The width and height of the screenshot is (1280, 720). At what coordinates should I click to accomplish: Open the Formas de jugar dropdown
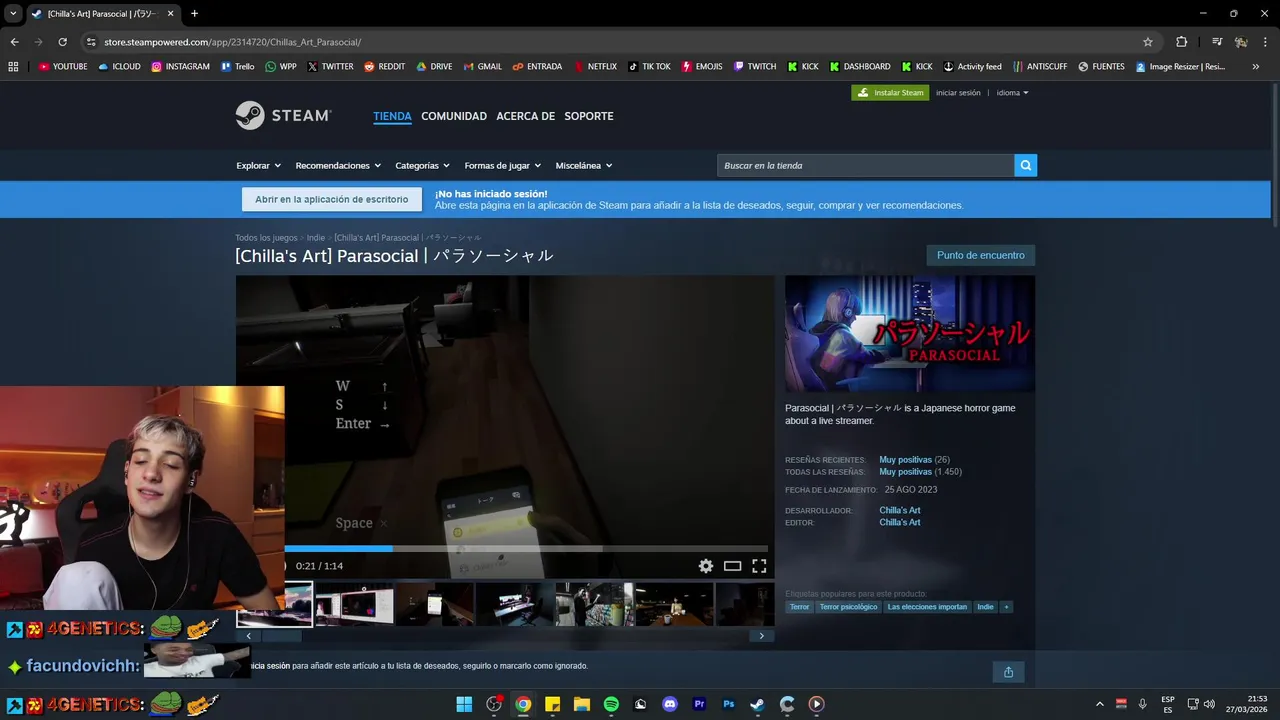point(502,166)
